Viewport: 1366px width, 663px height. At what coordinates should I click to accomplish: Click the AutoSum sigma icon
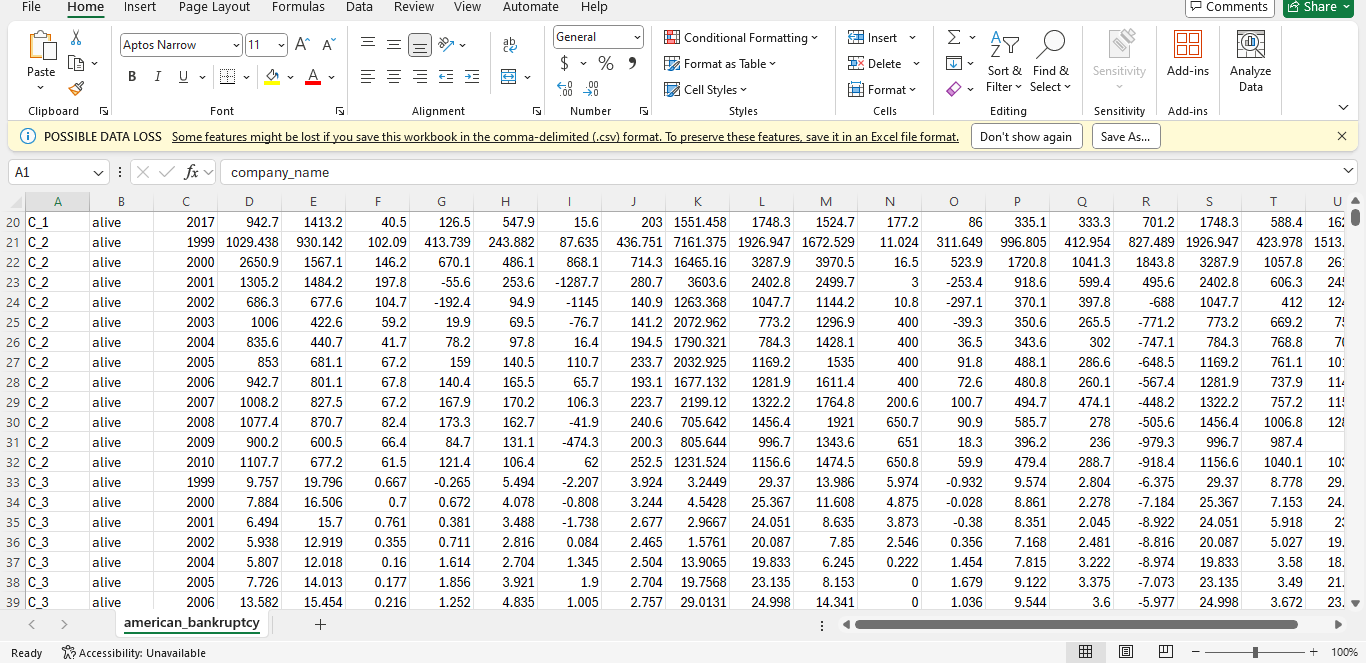pos(954,37)
